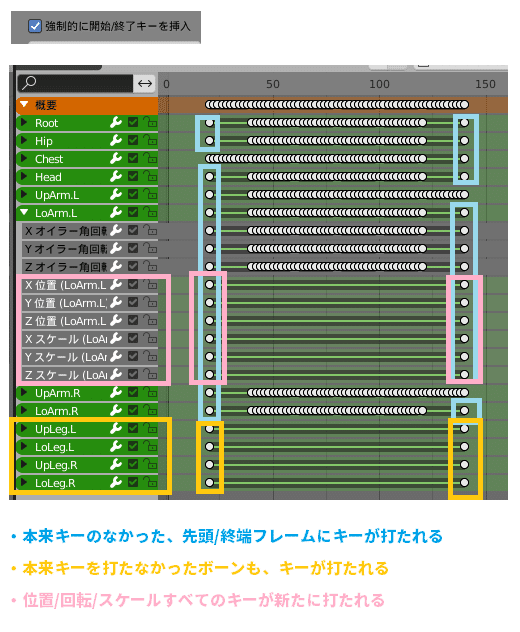Toggle lock icon on LoArm.L channel

pyautogui.click(x=150, y=212)
